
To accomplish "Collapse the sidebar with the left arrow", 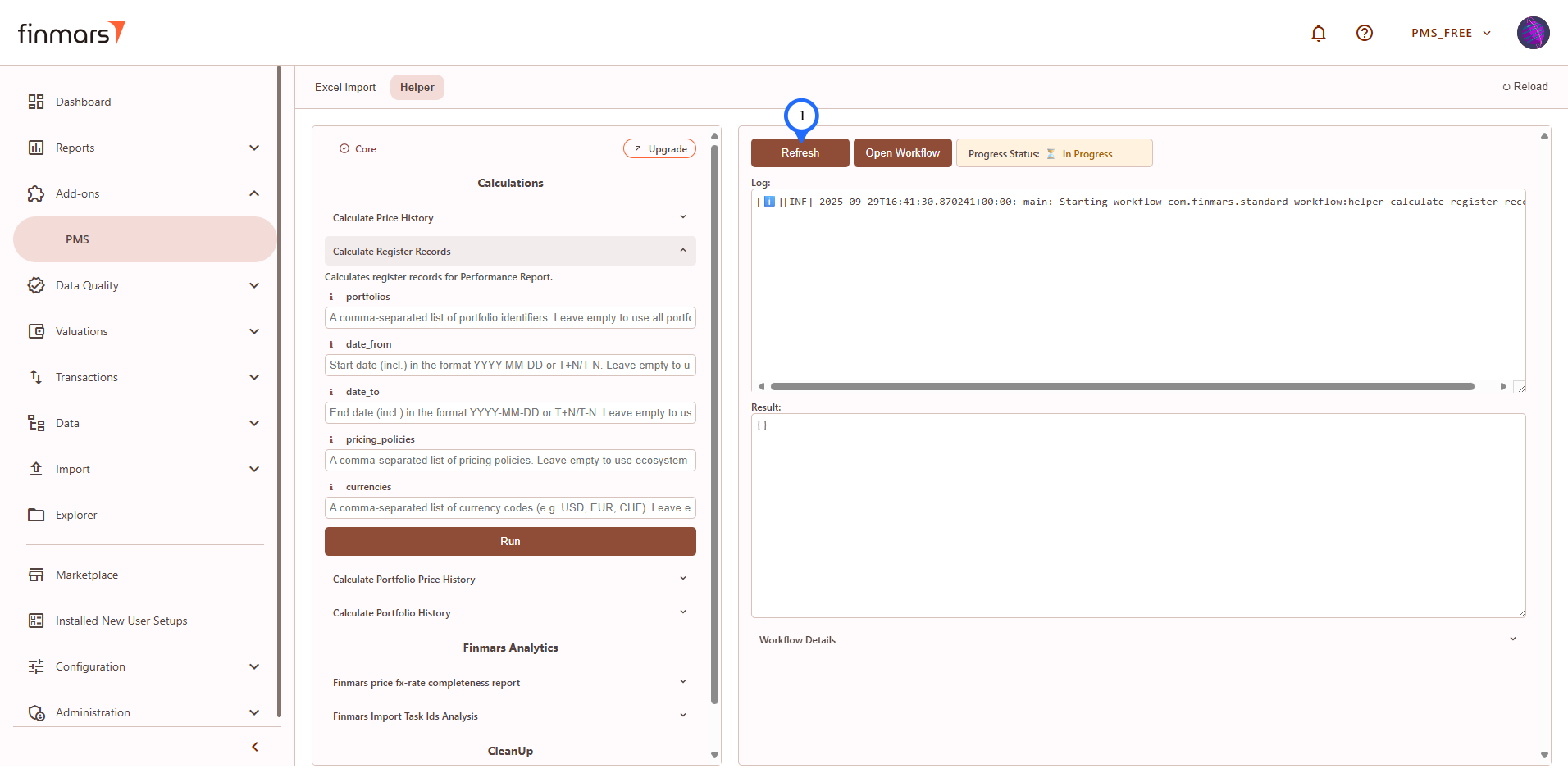I will [255, 747].
